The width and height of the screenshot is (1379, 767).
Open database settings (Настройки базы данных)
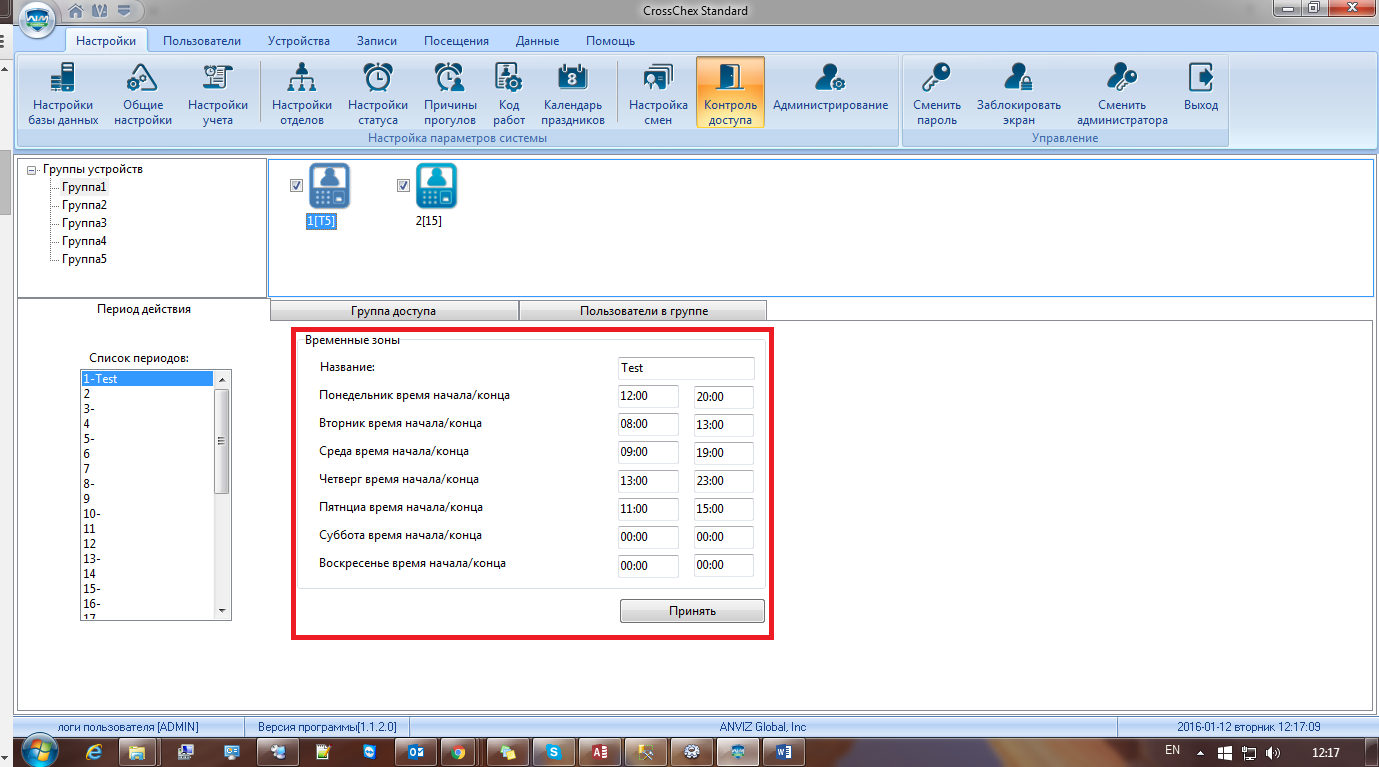click(63, 93)
